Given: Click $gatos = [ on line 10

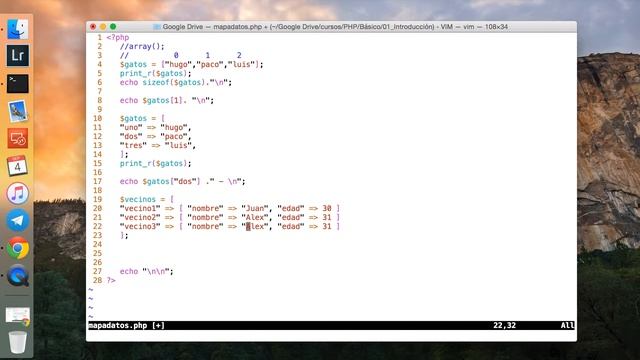Looking at the screenshot, I should point(142,118).
